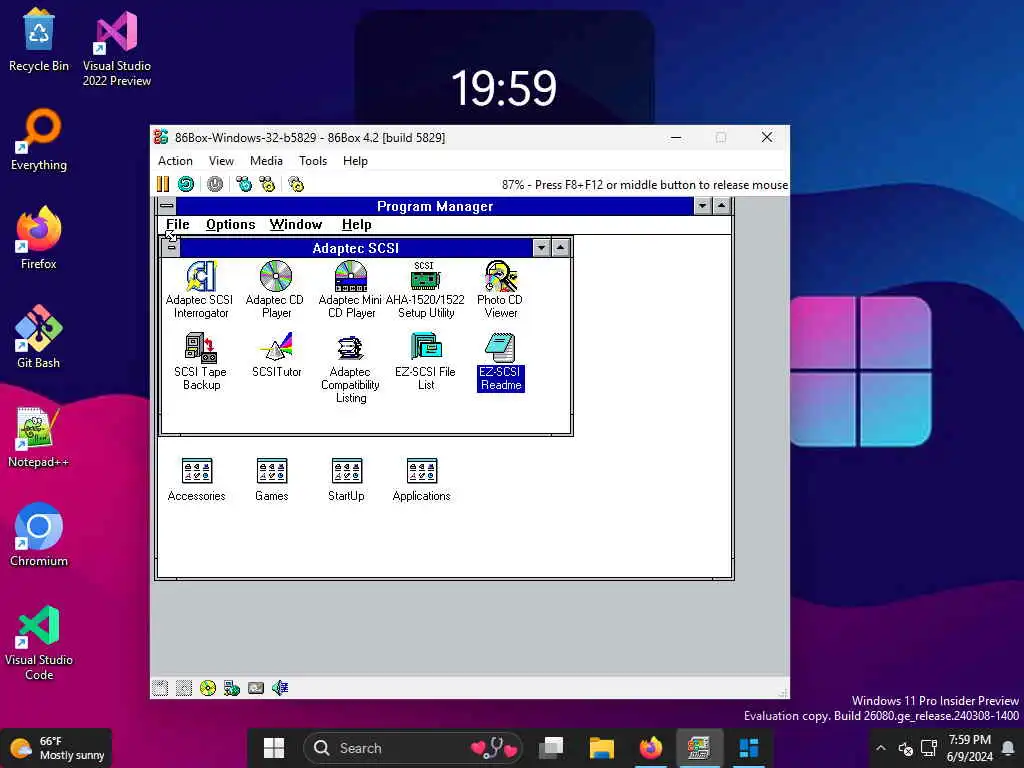The width and height of the screenshot is (1024, 768).
Task: Click sound speaker icon in status bar
Action: pos(280,688)
